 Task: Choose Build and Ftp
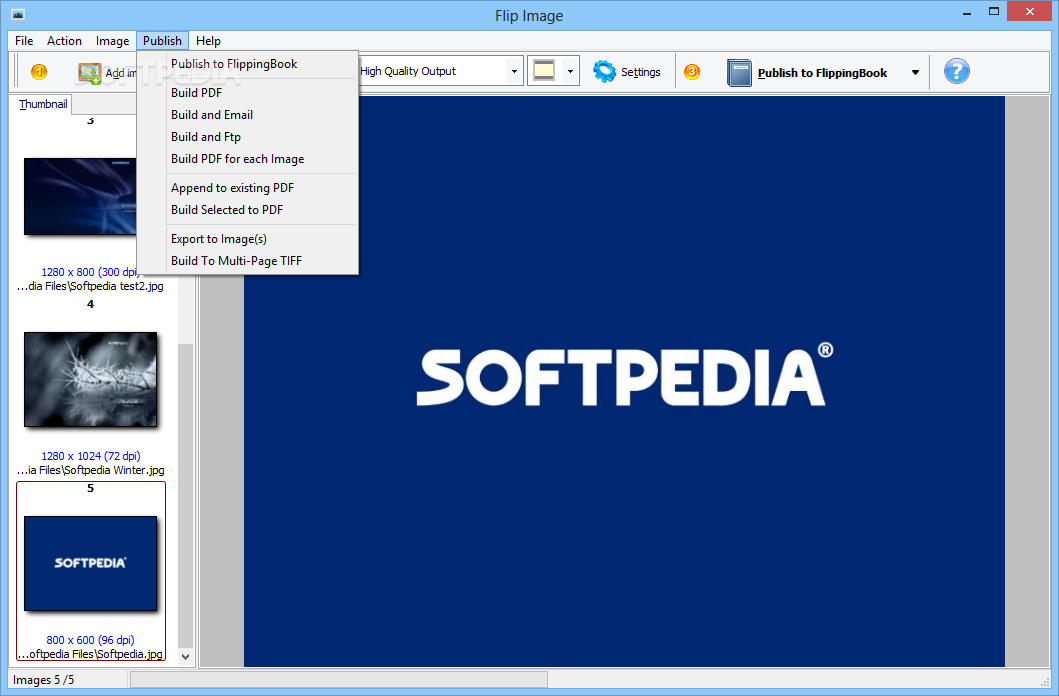click(247, 137)
